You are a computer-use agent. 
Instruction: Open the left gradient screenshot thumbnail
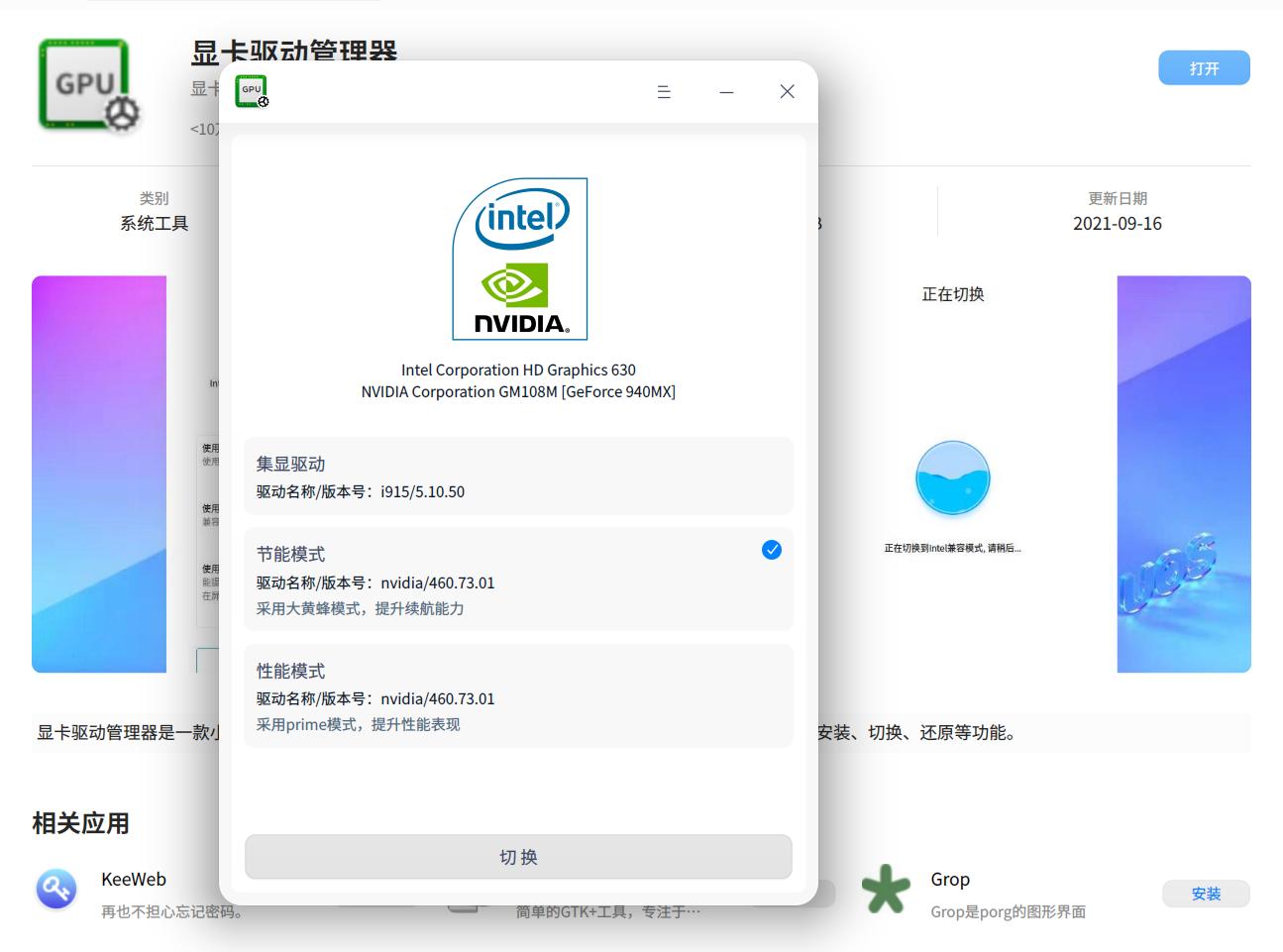99,474
